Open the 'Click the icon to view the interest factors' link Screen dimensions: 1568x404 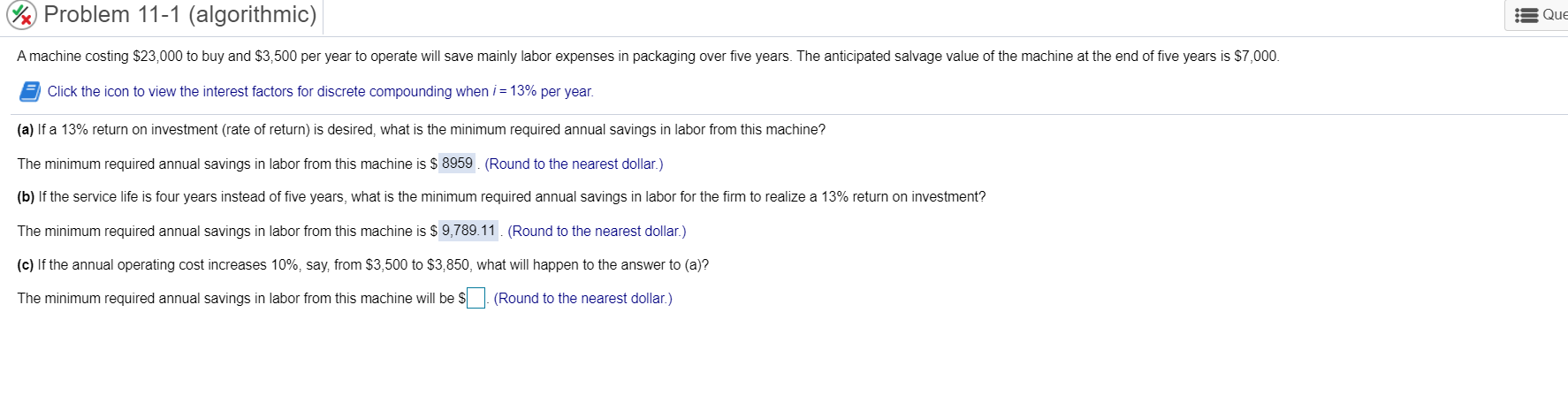click(x=267, y=92)
